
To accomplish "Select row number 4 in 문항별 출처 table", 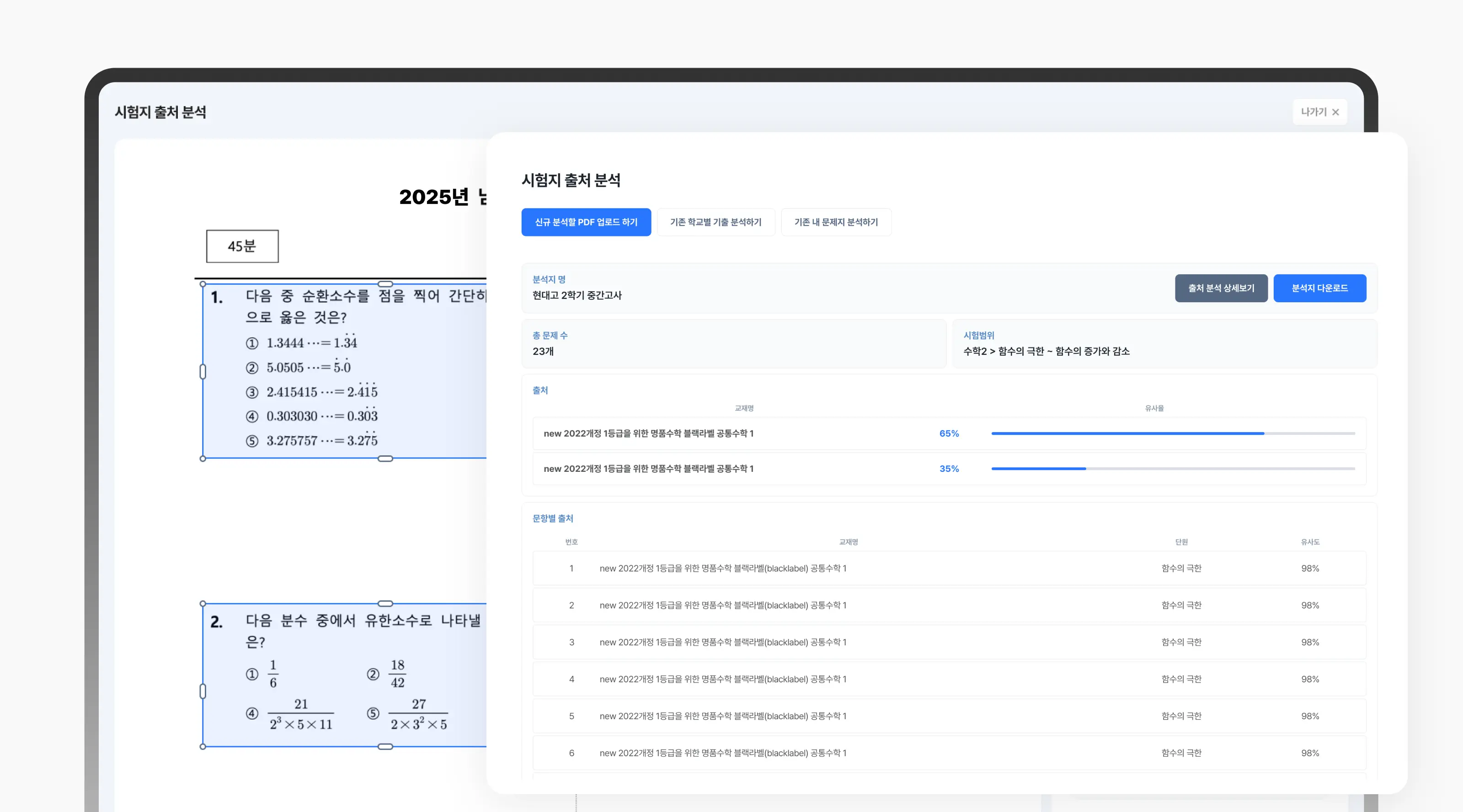I will (949, 679).
